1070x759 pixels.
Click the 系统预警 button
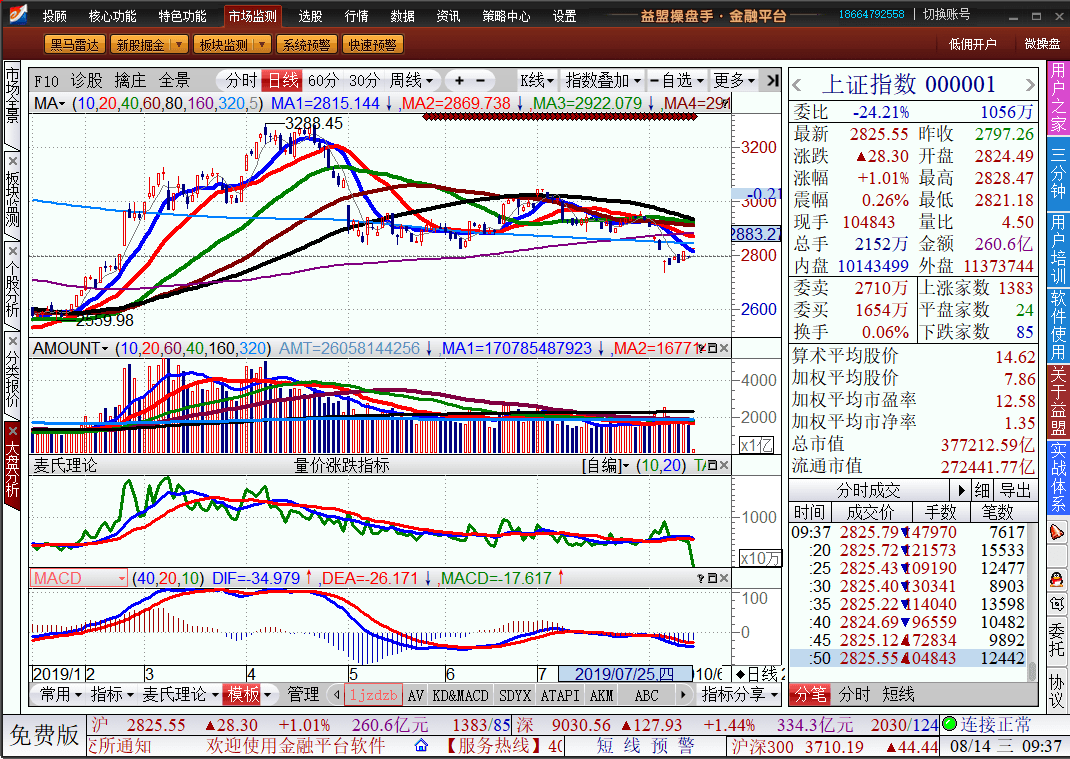click(x=306, y=44)
